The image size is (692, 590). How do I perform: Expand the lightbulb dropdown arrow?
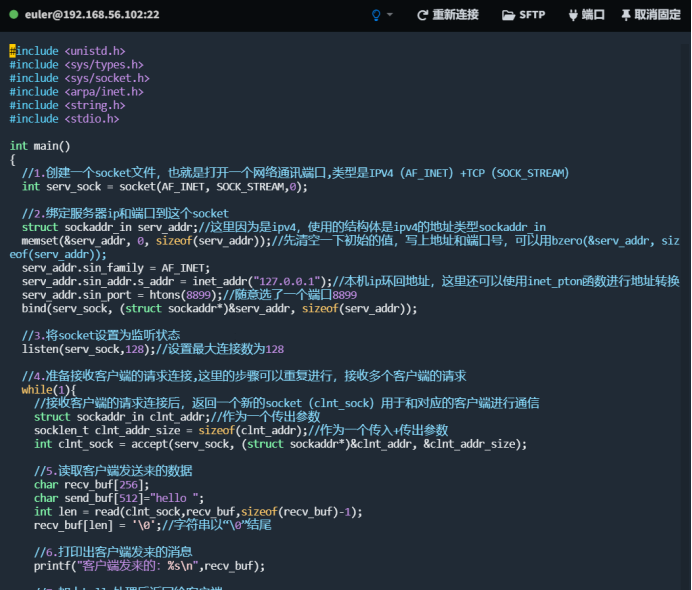[390, 15]
